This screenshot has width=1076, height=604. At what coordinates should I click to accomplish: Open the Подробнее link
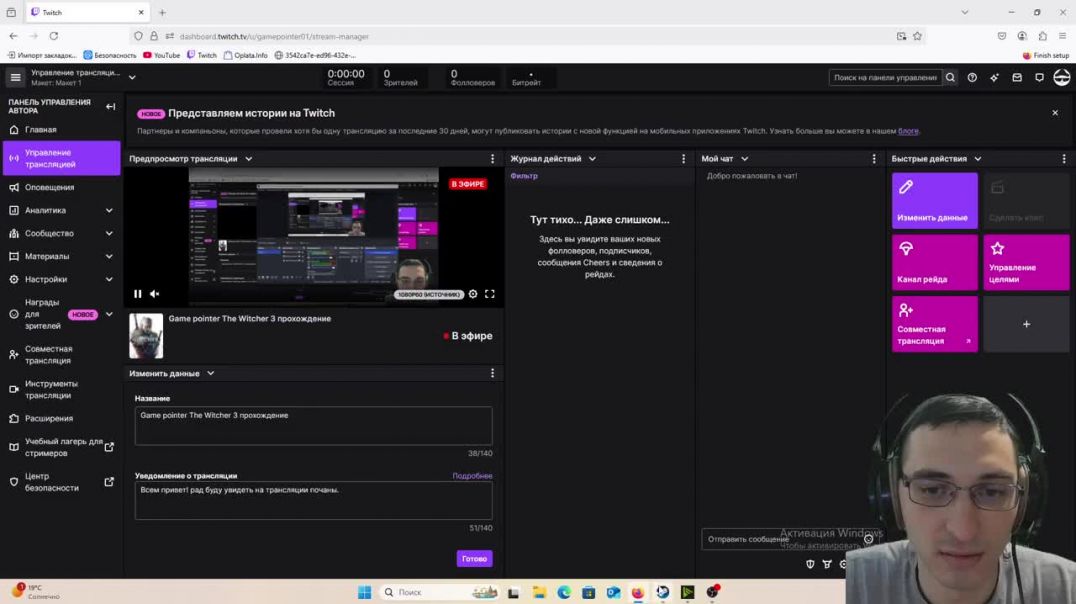tap(472, 476)
